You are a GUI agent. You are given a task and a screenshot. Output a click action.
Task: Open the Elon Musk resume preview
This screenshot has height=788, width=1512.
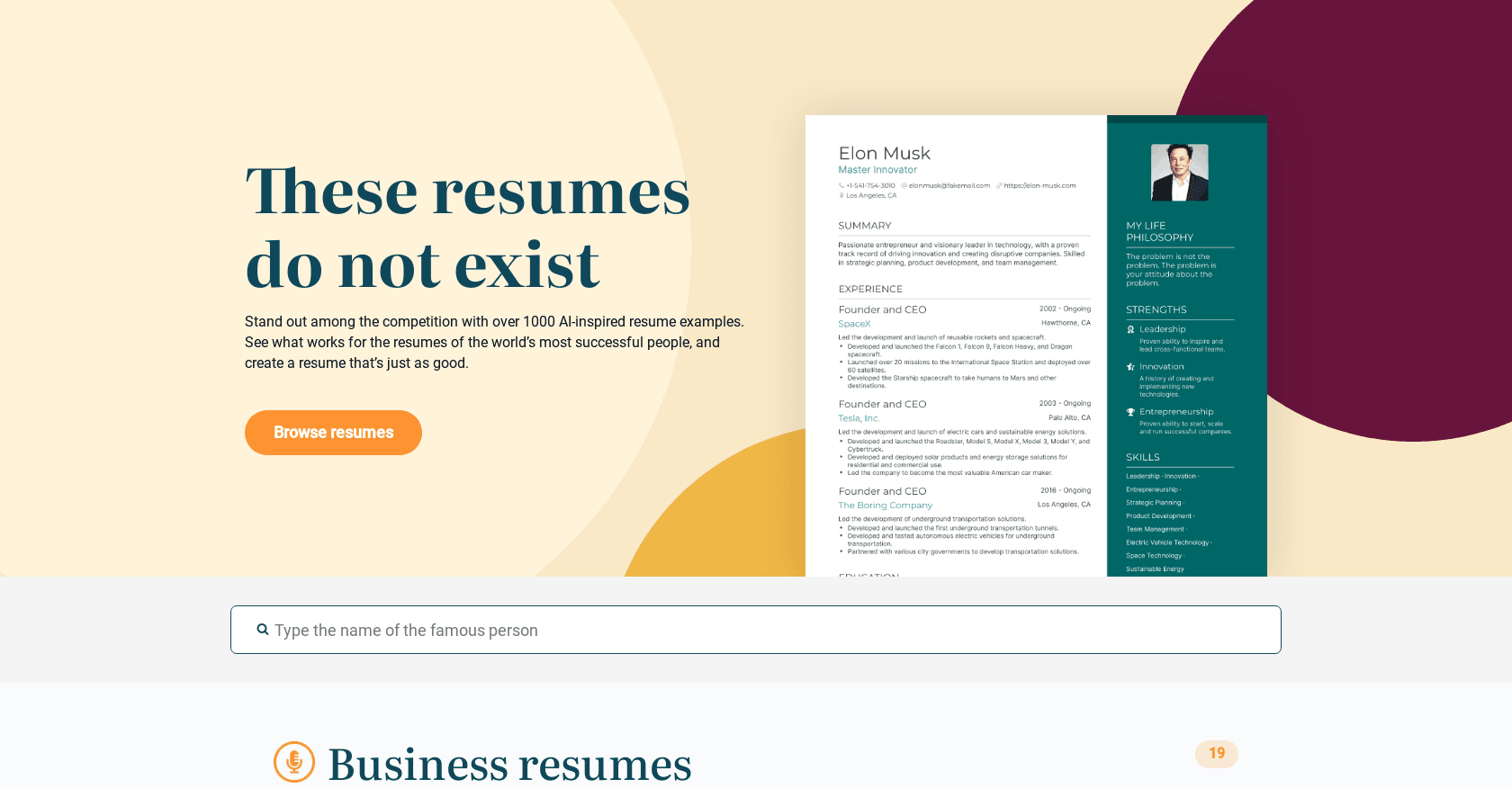pyautogui.click(x=1036, y=345)
